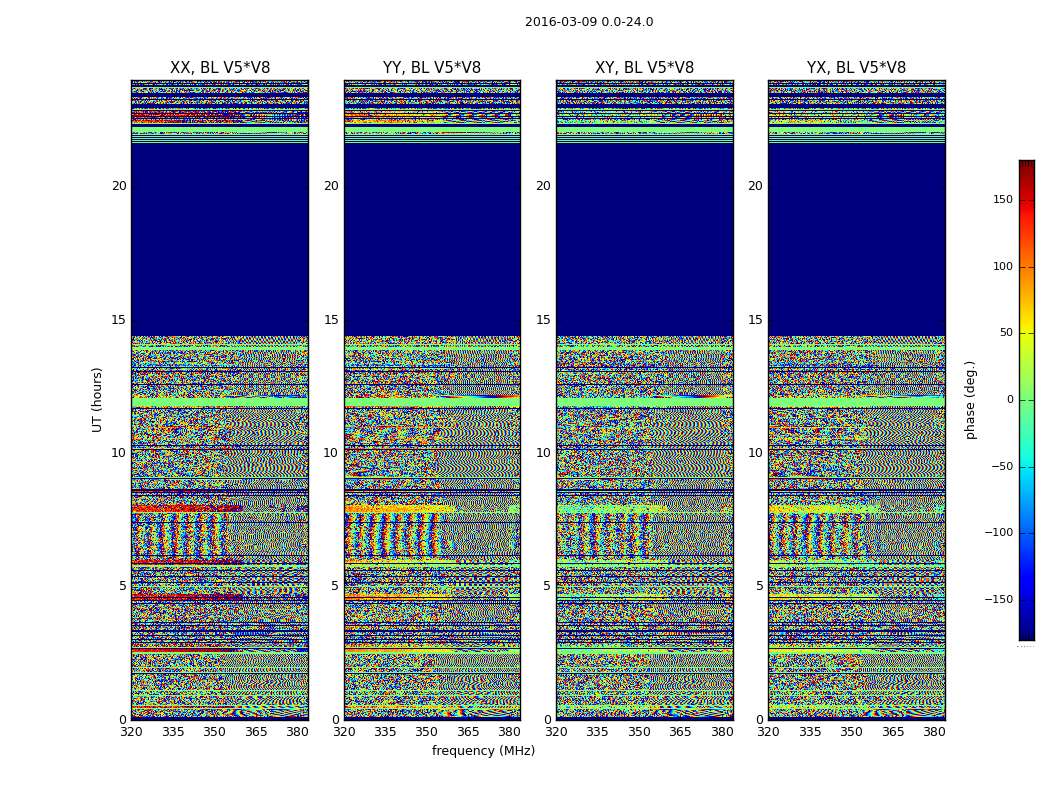Click the "20" y-tick of XX panel
1050x800 pixels.
(119, 186)
